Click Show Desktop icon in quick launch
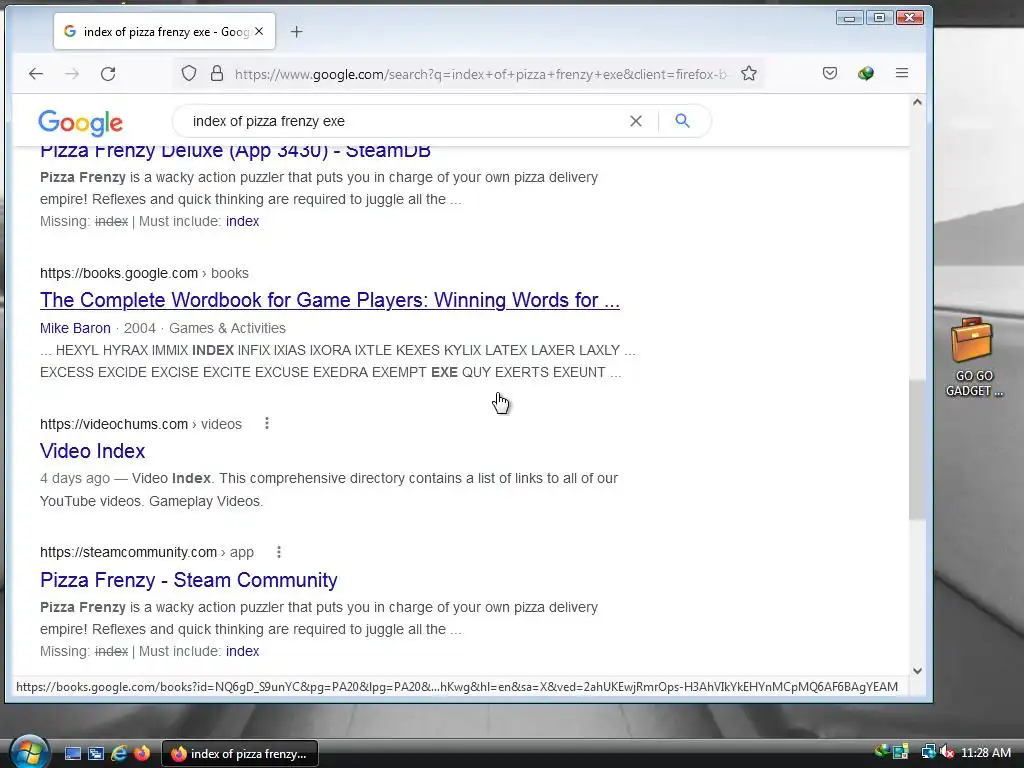This screenshot has width=1024, height=768. (72, 754)
